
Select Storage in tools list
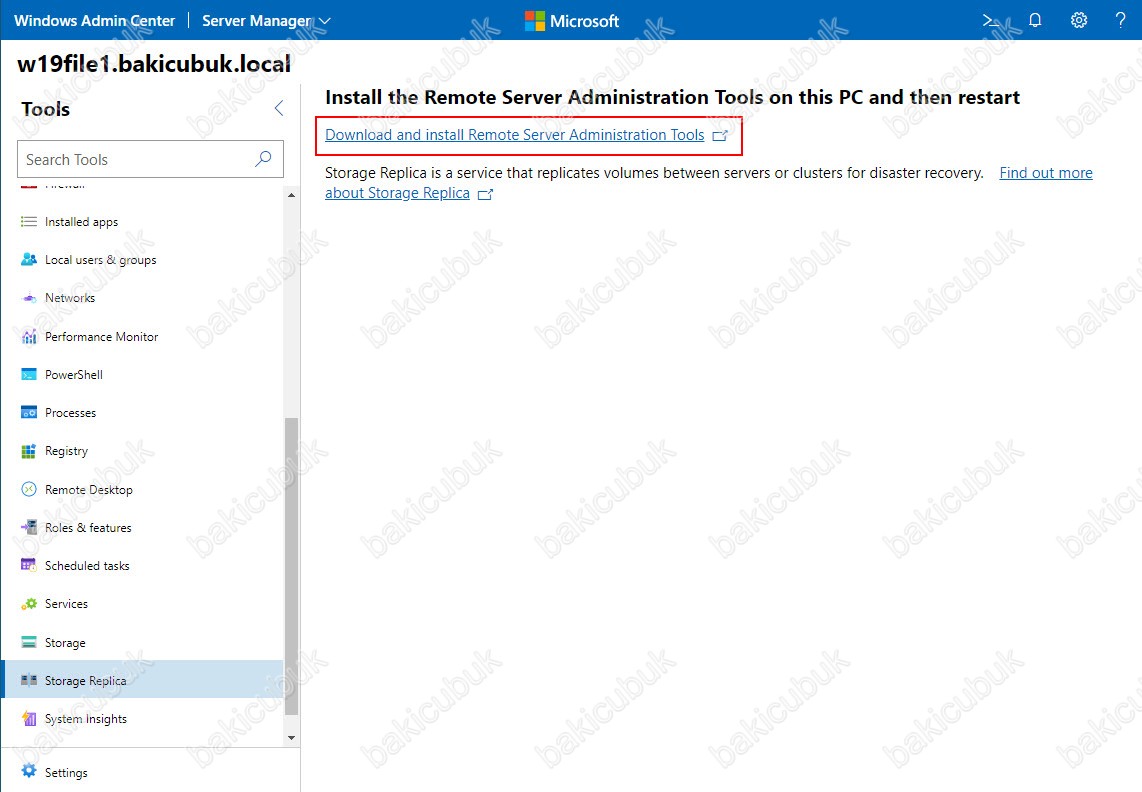pos(143,643)
